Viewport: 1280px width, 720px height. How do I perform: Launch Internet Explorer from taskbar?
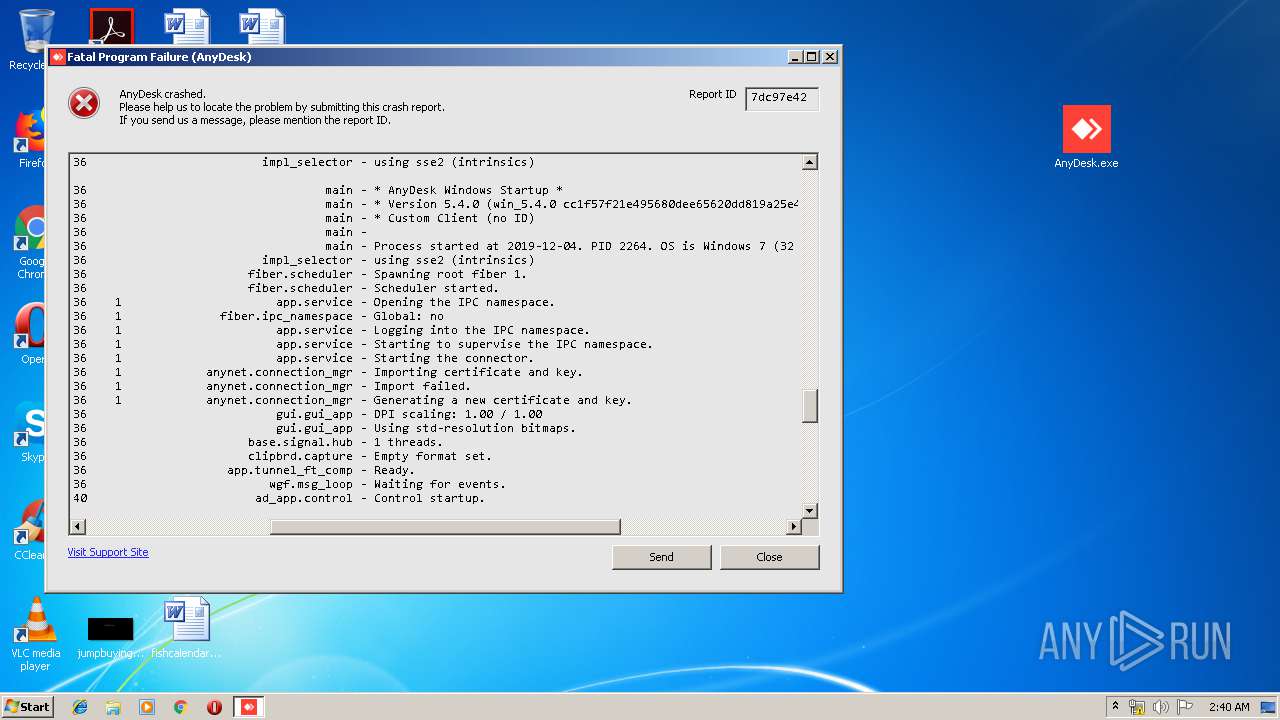pyautogui.click(x=80, y=707)
